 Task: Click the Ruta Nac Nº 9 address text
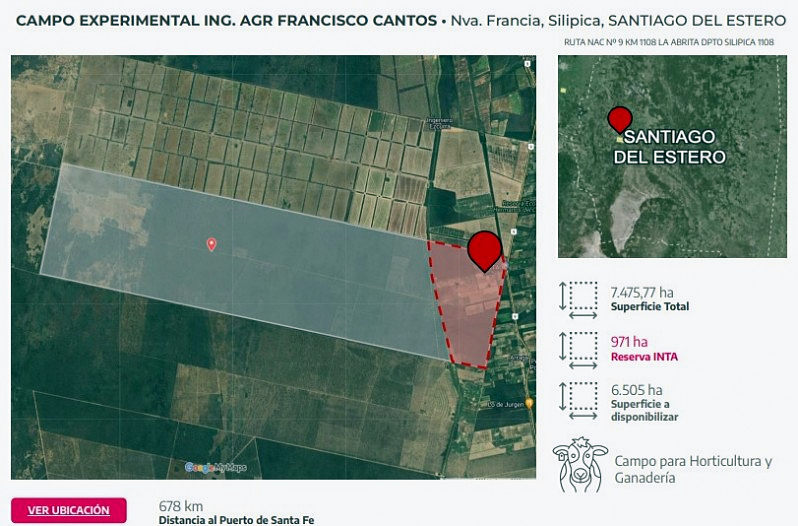669,42
